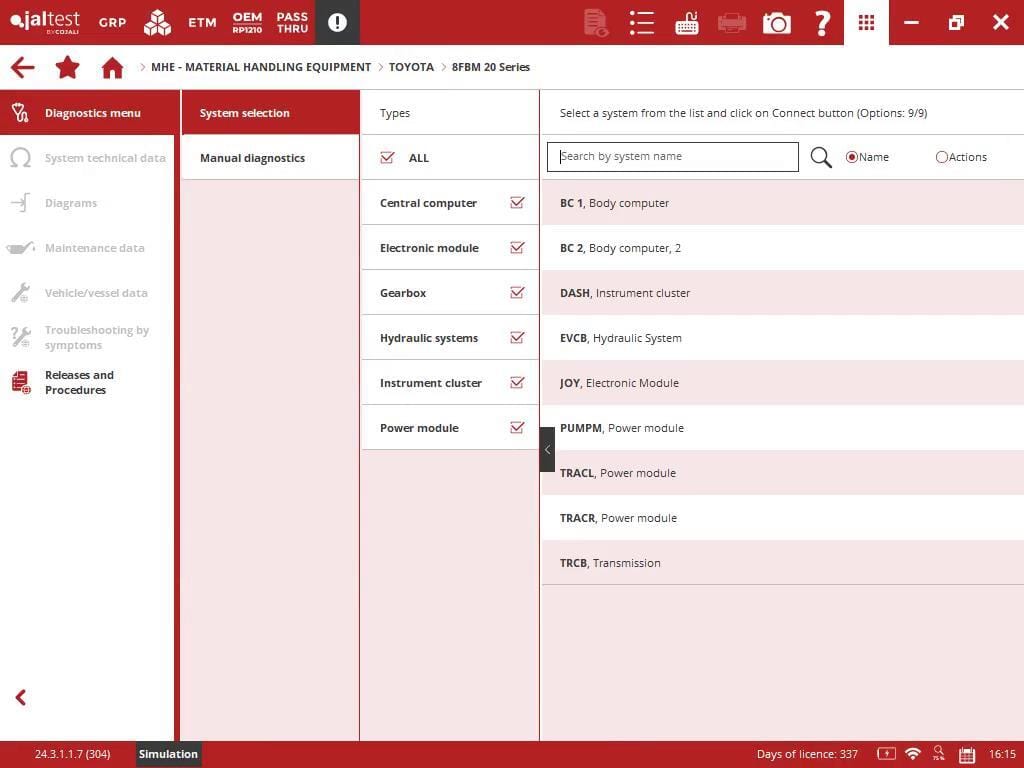Viewport: 1024px width, 768px height.
Task: Collapse the types panel with the arrow handle
Action: pos(547,450)
